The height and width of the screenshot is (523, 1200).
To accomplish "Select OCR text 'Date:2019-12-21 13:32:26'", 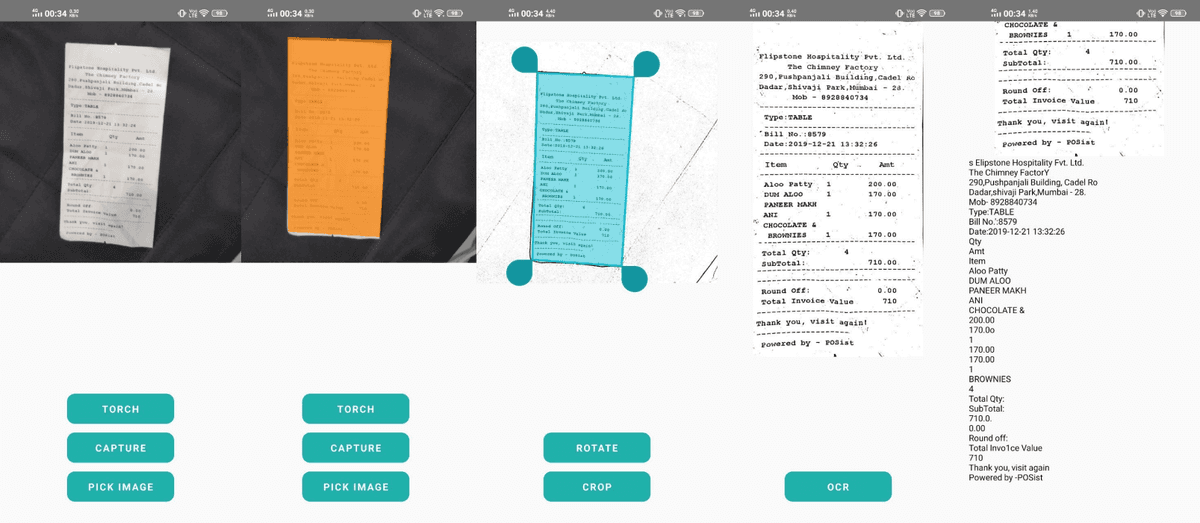I will tap(1016, 232).
